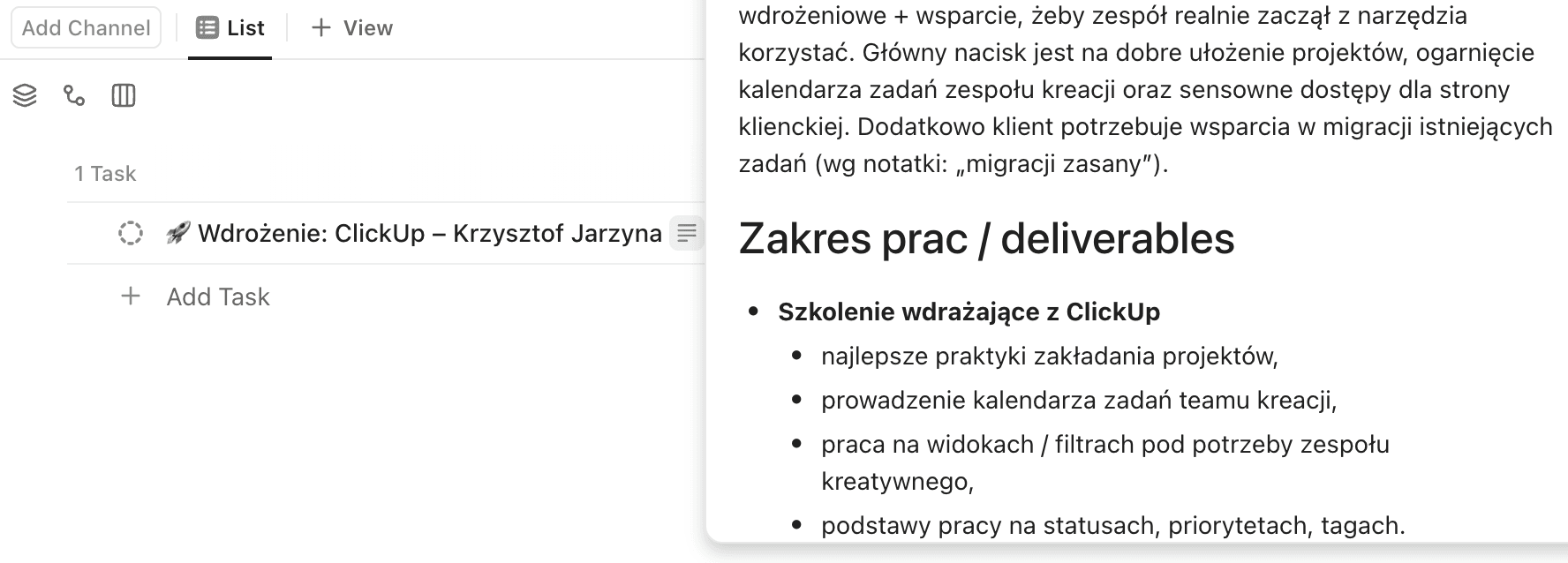Click the plus icon inside the View control
Viewport: 1568px width, 563px height.
click(322, 27)
